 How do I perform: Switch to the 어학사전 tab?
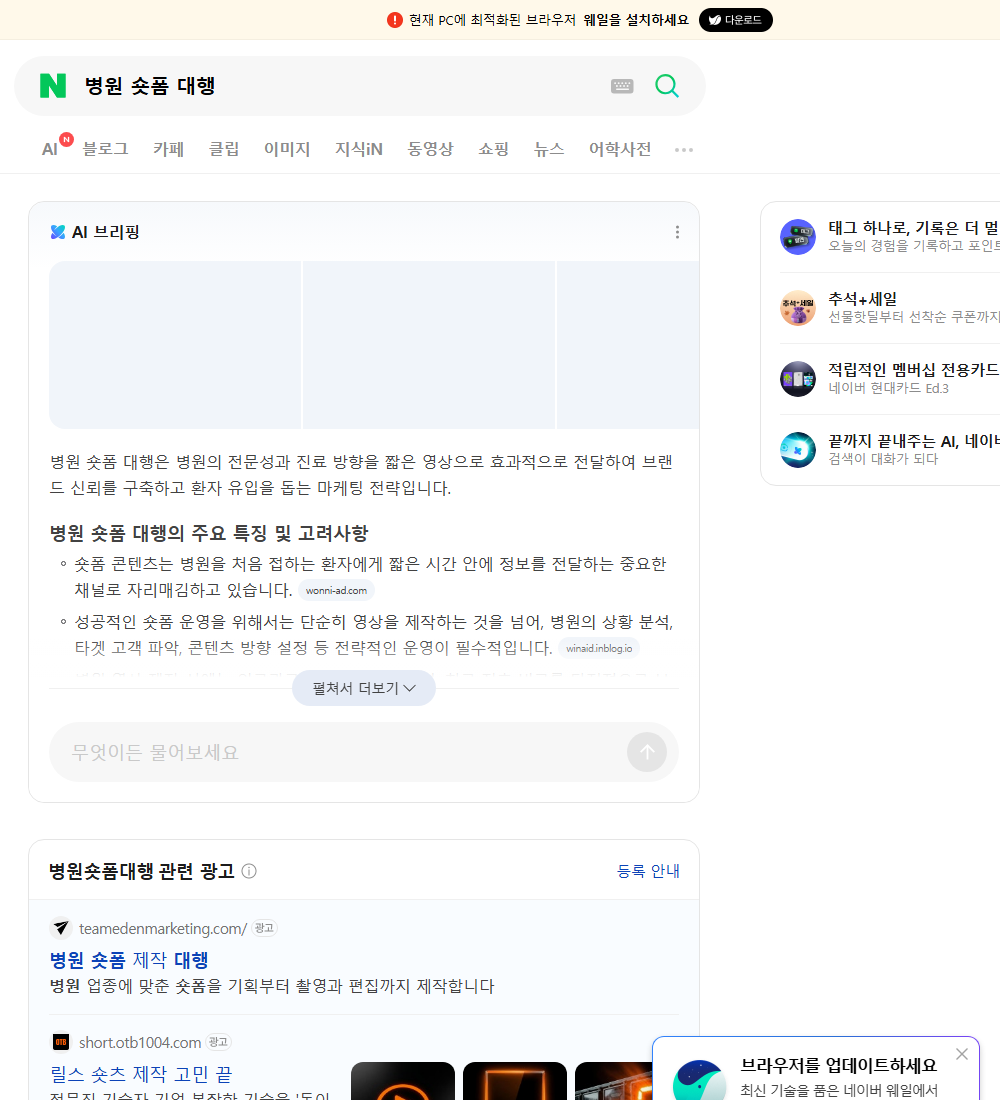point(620,149)
